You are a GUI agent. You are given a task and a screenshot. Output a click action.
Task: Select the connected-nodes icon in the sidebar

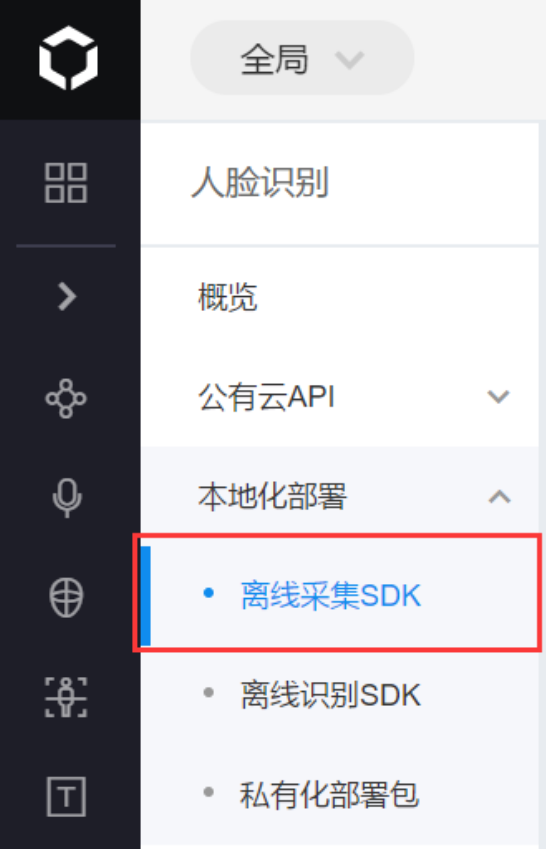(66, 399)
